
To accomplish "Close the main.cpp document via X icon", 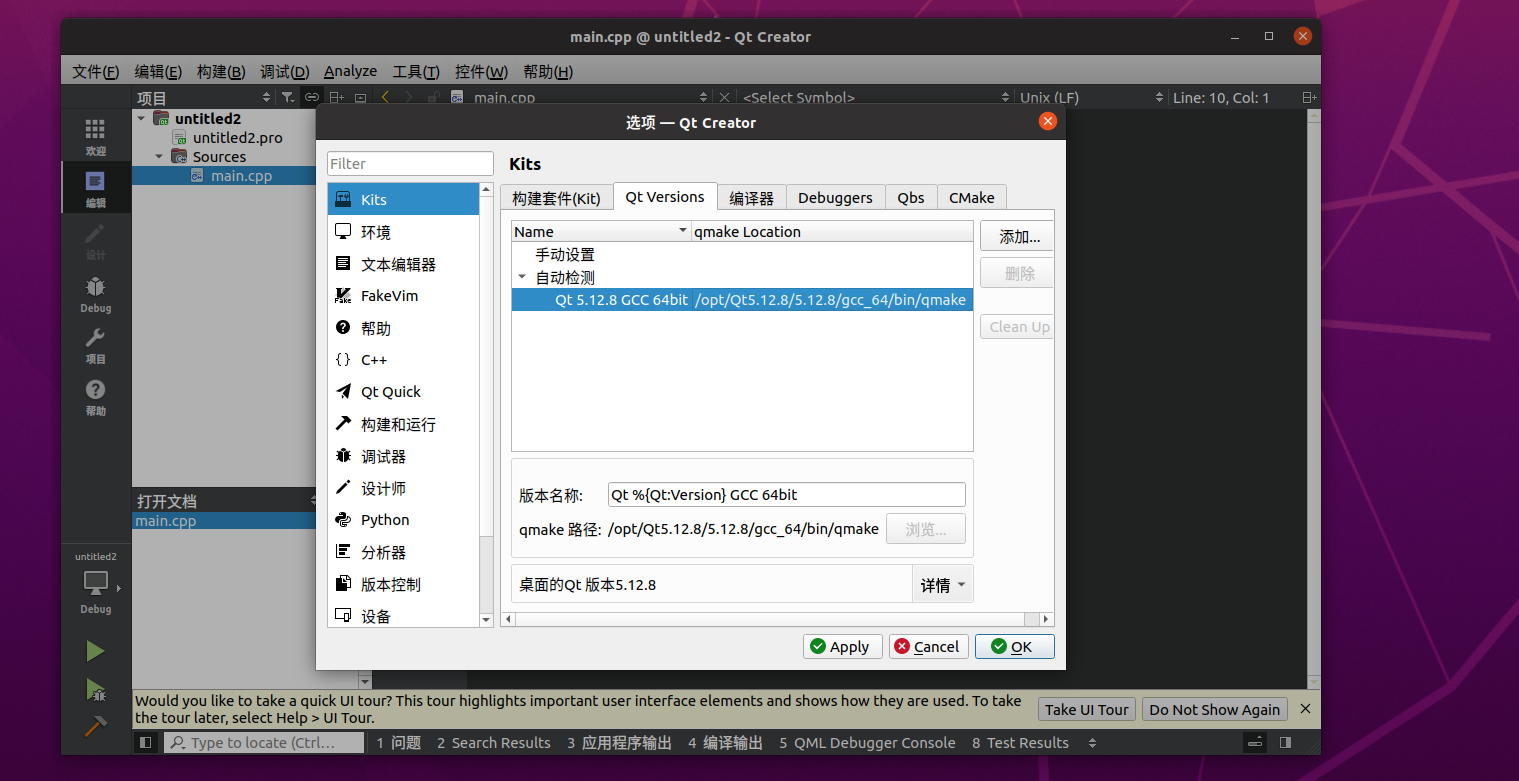I will click(x=724, y=97).
